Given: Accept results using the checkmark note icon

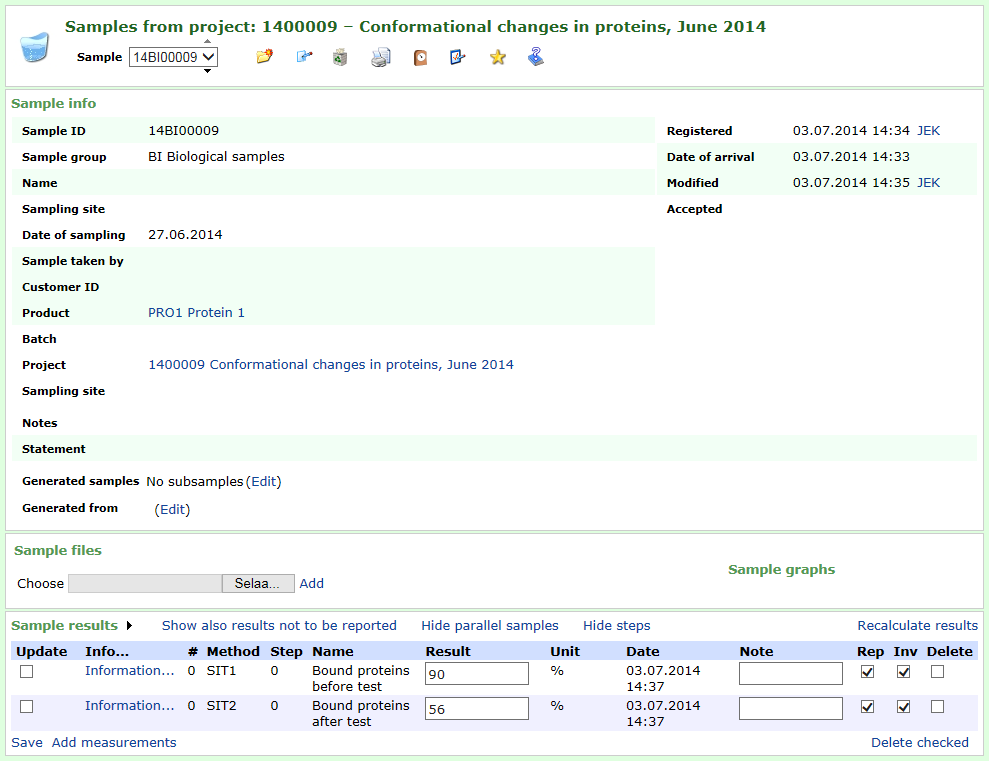Looking at the screenshot, I should pos(457,57).
